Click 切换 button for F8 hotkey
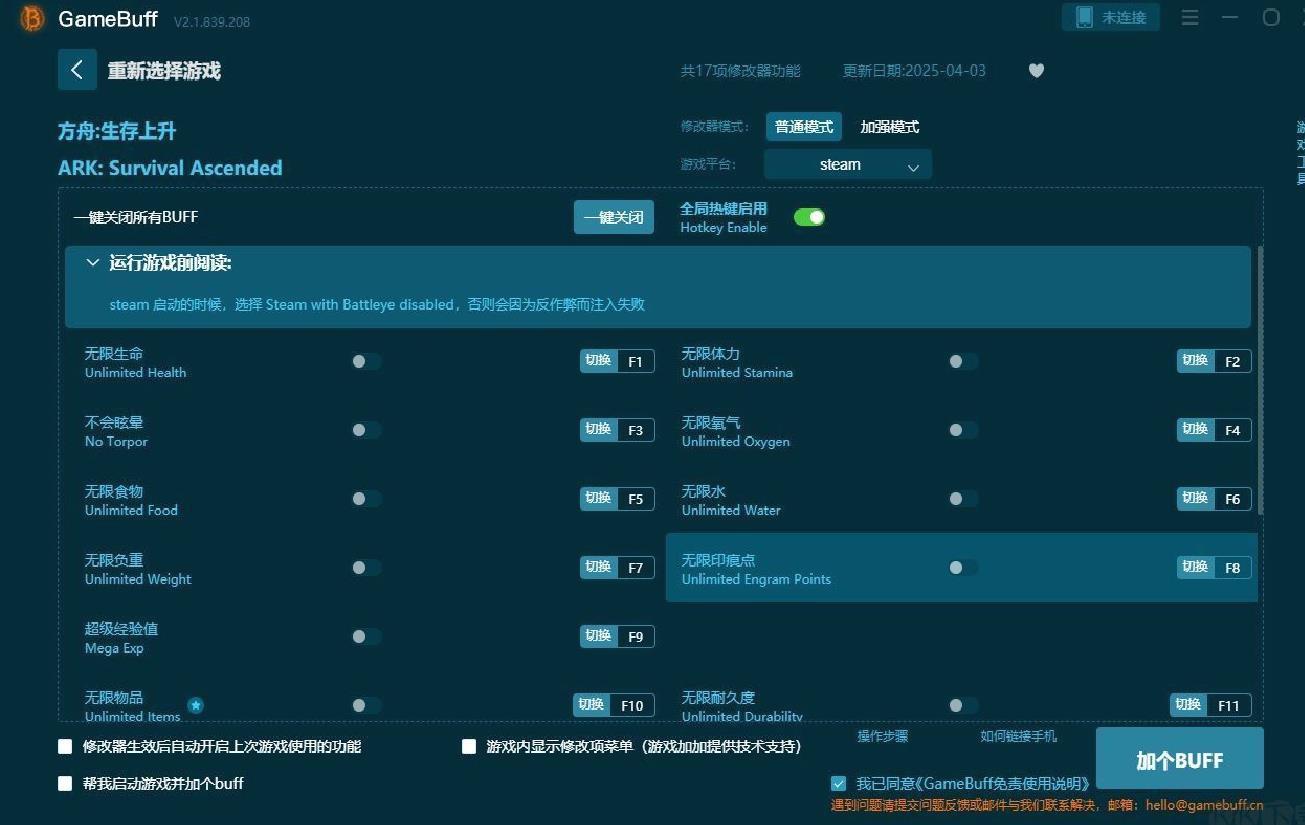 tap(1195, 568)
